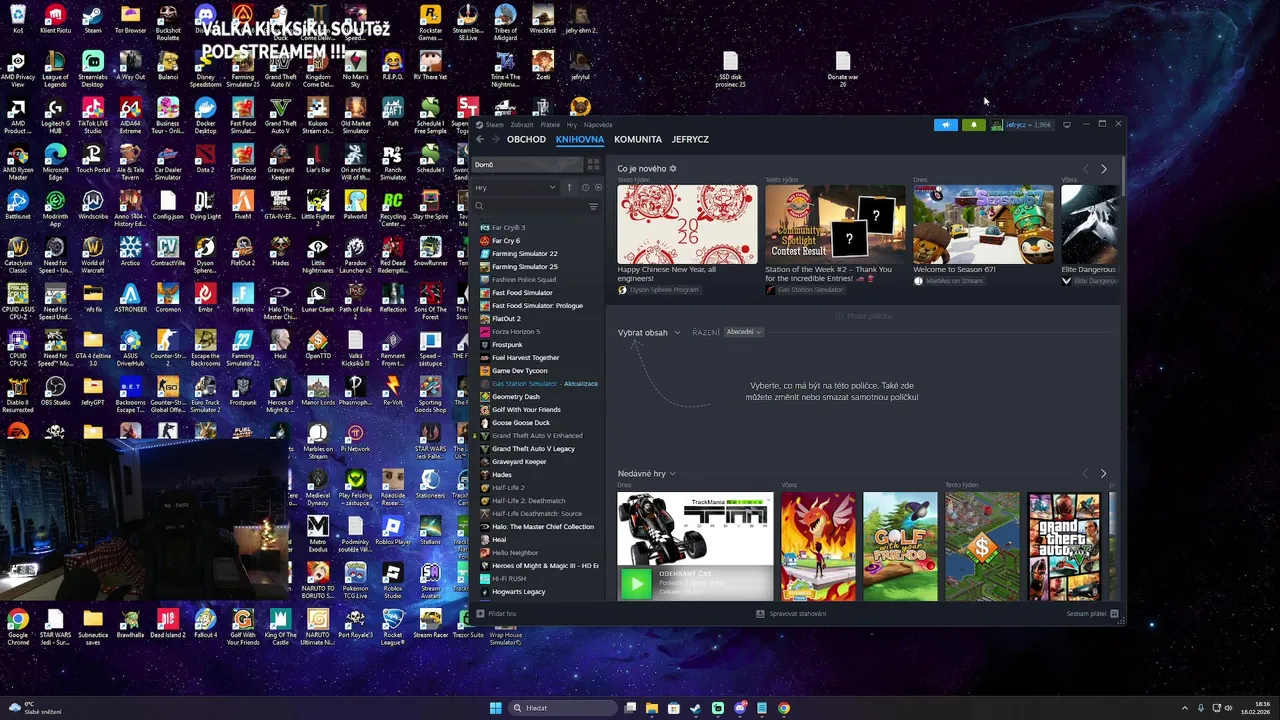The width and height of the screenshot is (1280, 720).
Task: Open Rocket League desktop shortcut
Action: [x=393, y=626]
